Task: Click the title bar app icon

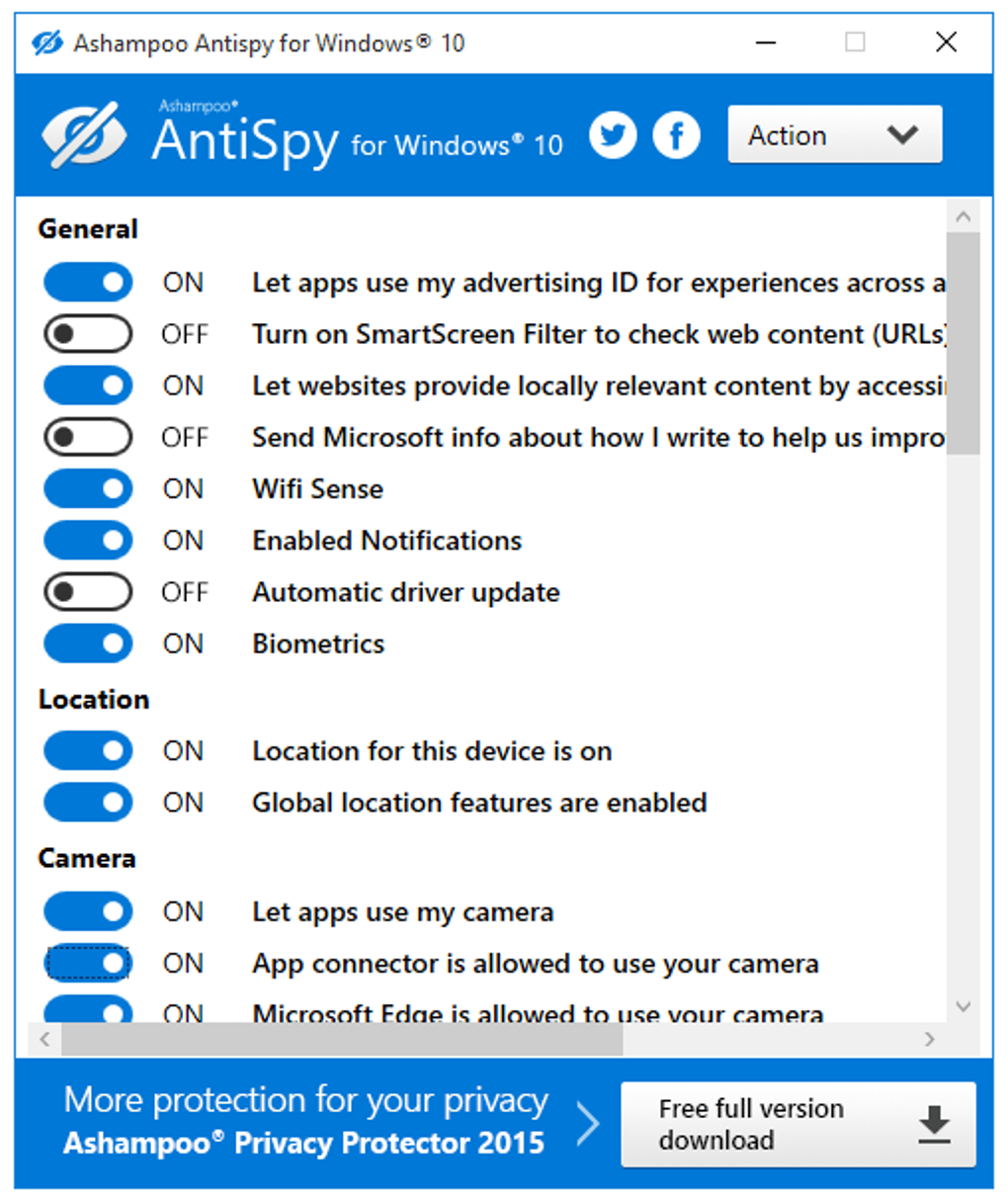Action: pos(46,43)
